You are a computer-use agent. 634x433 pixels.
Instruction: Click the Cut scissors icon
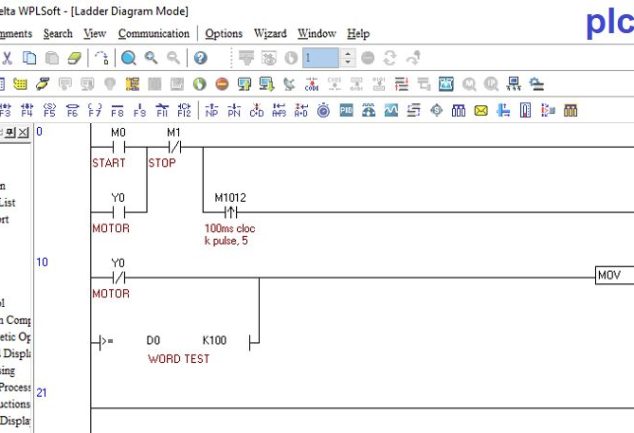point(6,58)
